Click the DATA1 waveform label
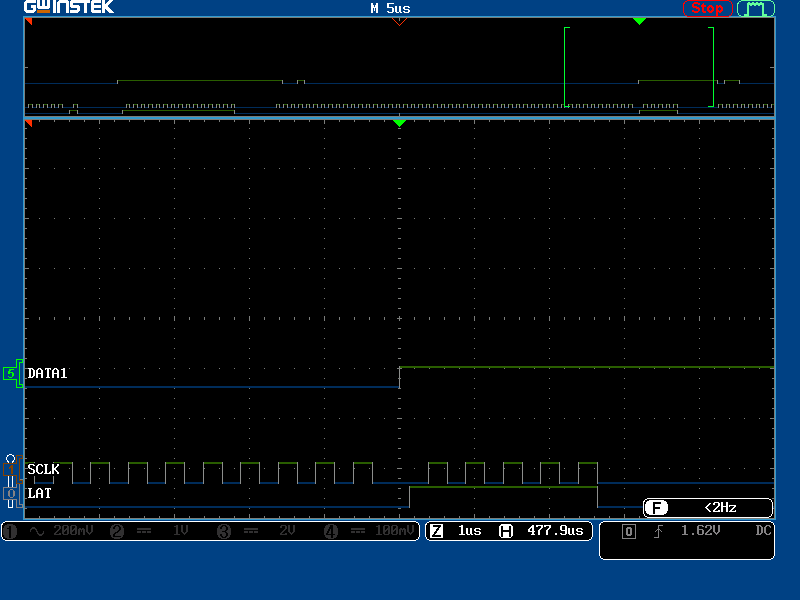The width and height of the screenshot is (800, 600). point(47,373)
